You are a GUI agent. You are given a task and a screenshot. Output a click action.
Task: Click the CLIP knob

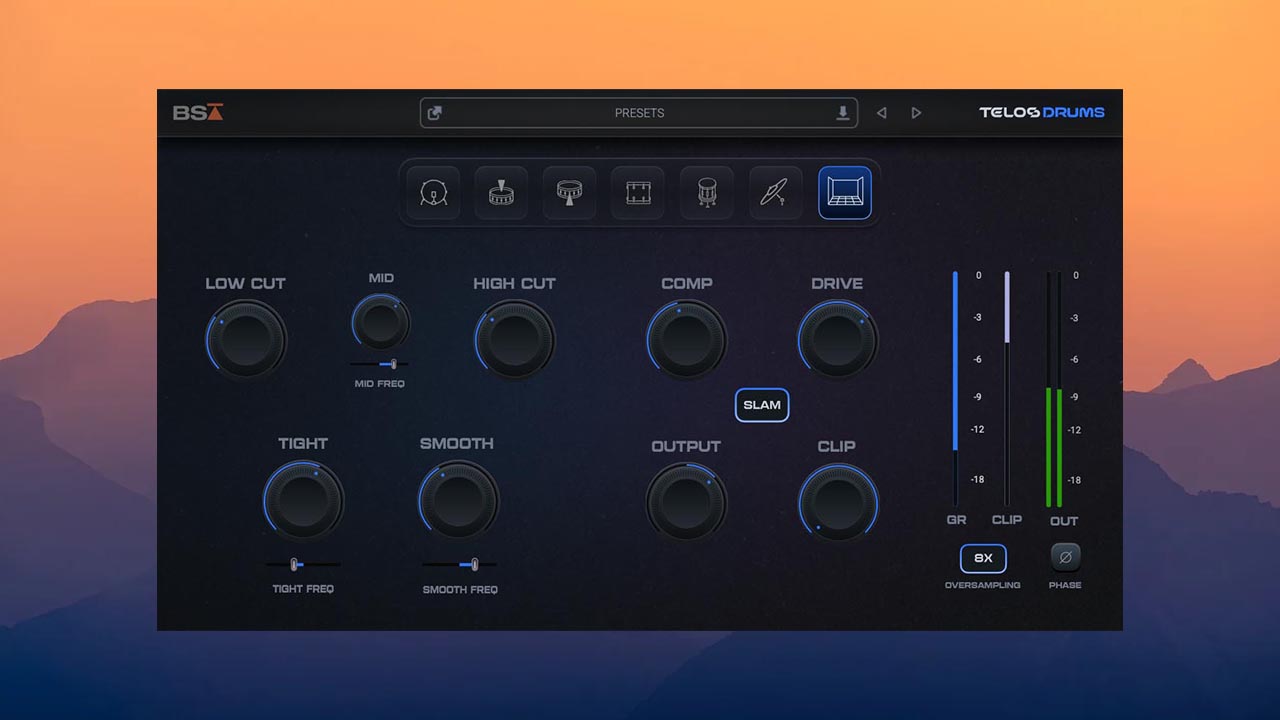point(838,503)
